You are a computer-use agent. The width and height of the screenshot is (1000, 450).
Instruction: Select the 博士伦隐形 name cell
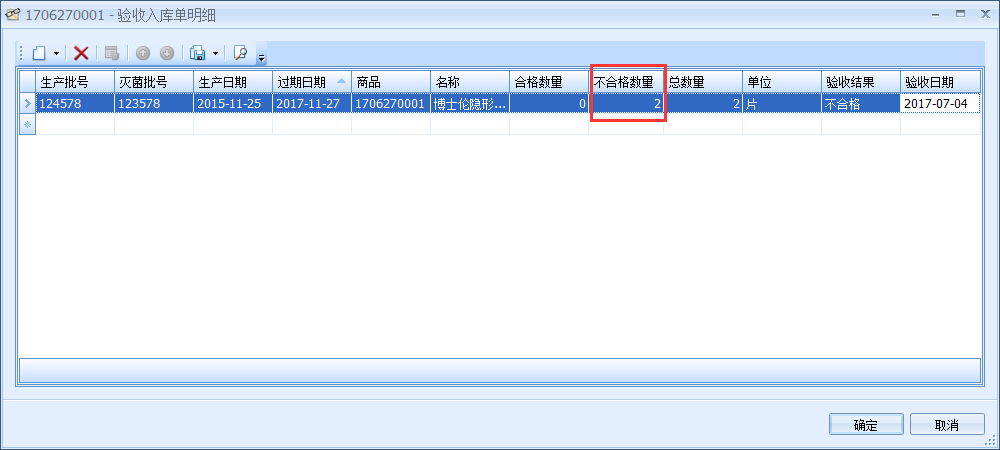click(x=470, y=103)
